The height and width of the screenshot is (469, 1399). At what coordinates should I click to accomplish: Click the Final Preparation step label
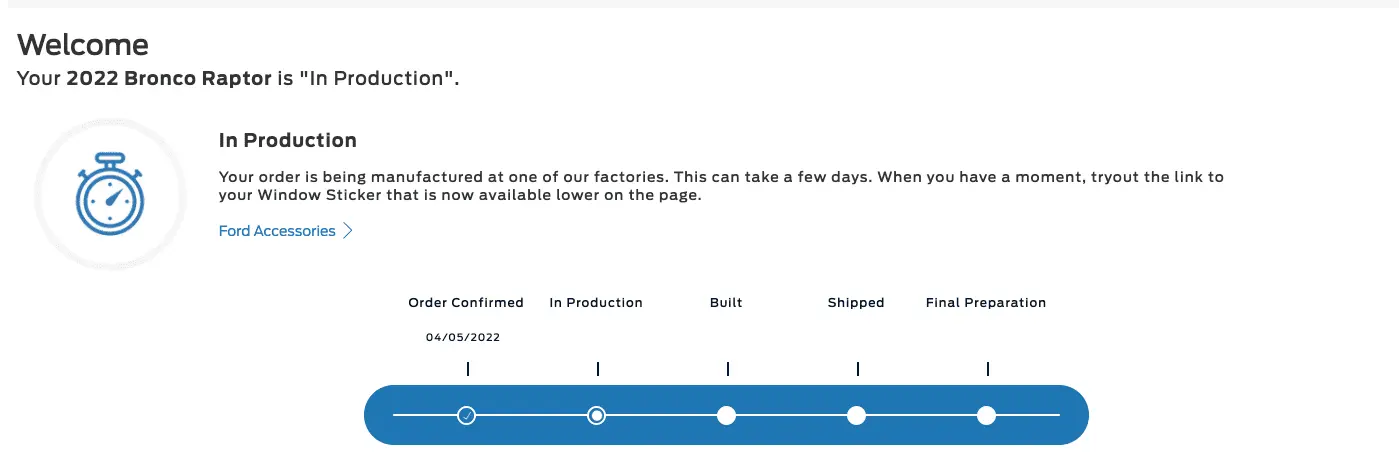pyautogui.click(x=986, y=302)
